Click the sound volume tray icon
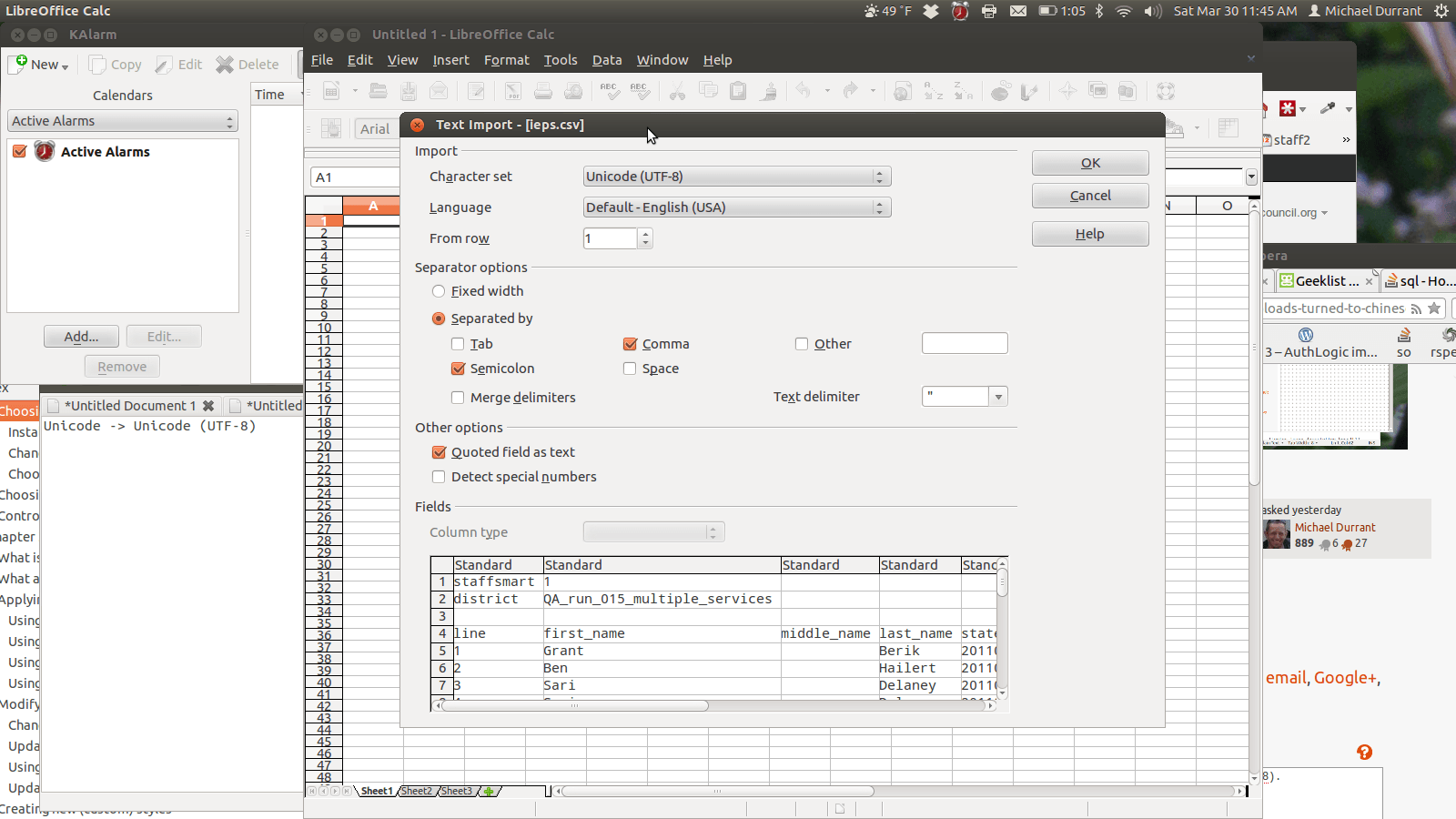This screenshot has width=1456, height=819. 1153,11
